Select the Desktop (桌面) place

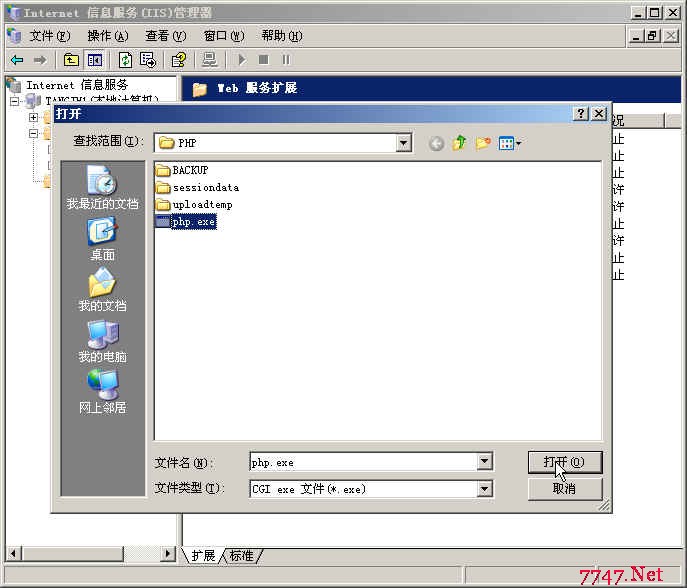coord(103,239)
